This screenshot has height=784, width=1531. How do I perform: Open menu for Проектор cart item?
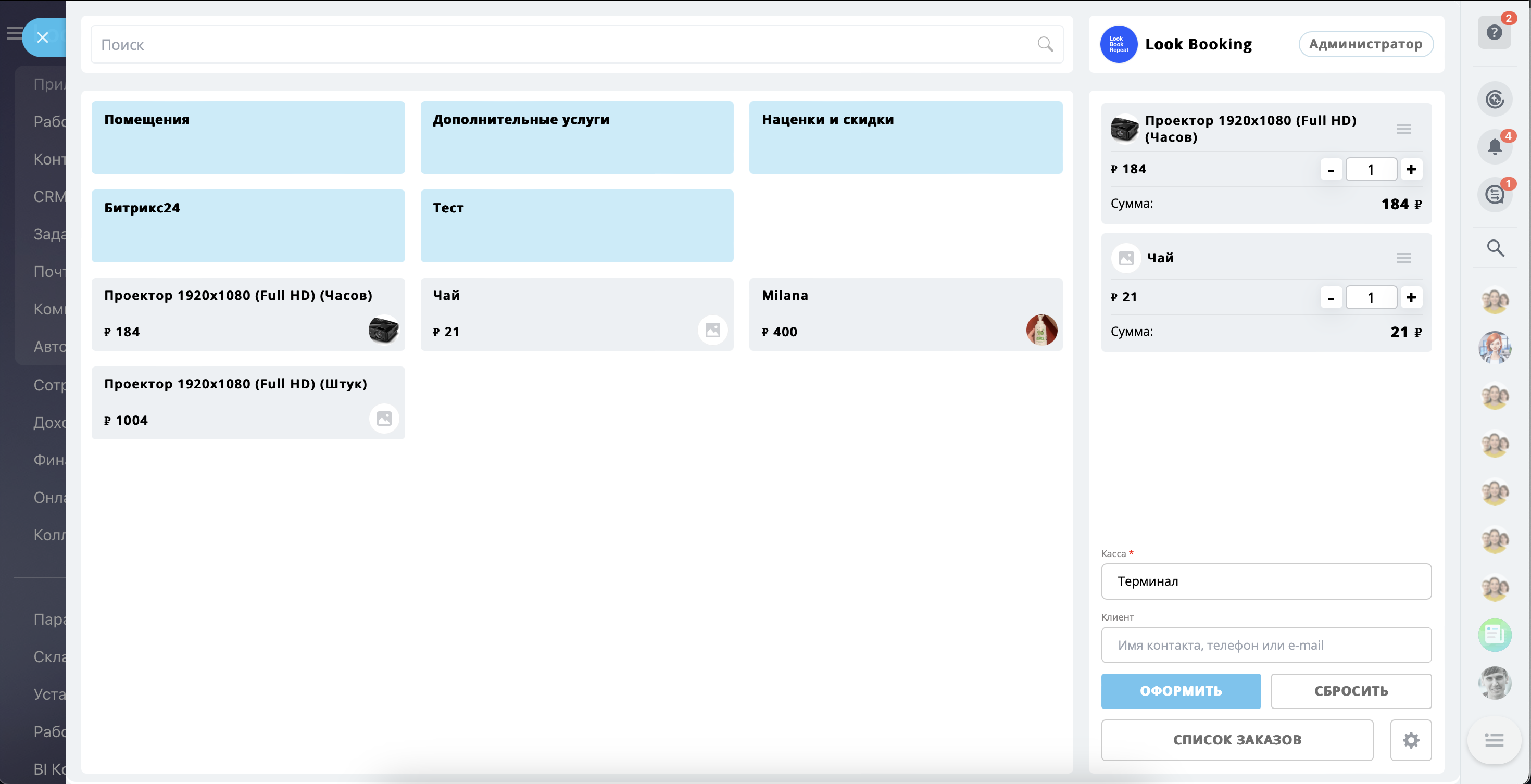1403,129
